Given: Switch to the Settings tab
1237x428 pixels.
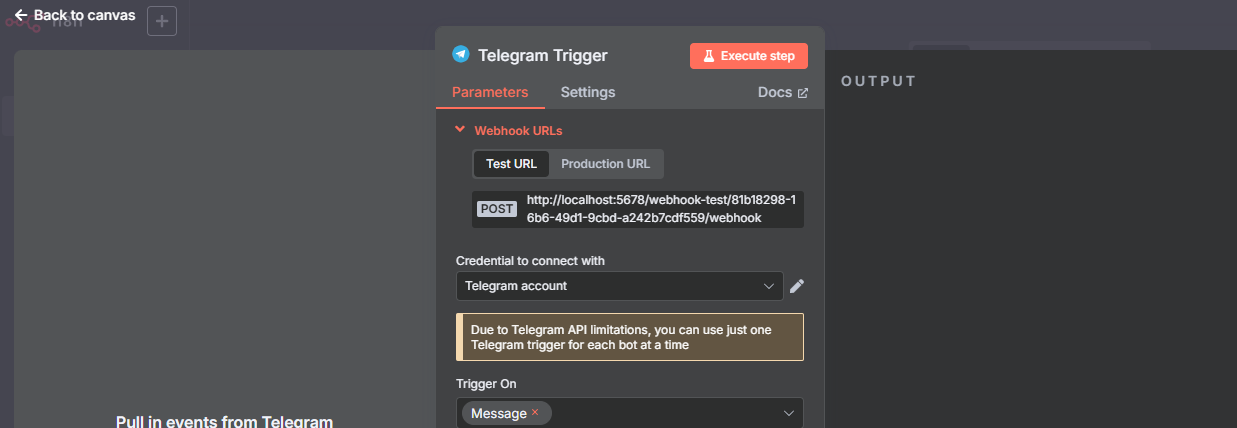Looking at the screenshot, I should (588, 92).
